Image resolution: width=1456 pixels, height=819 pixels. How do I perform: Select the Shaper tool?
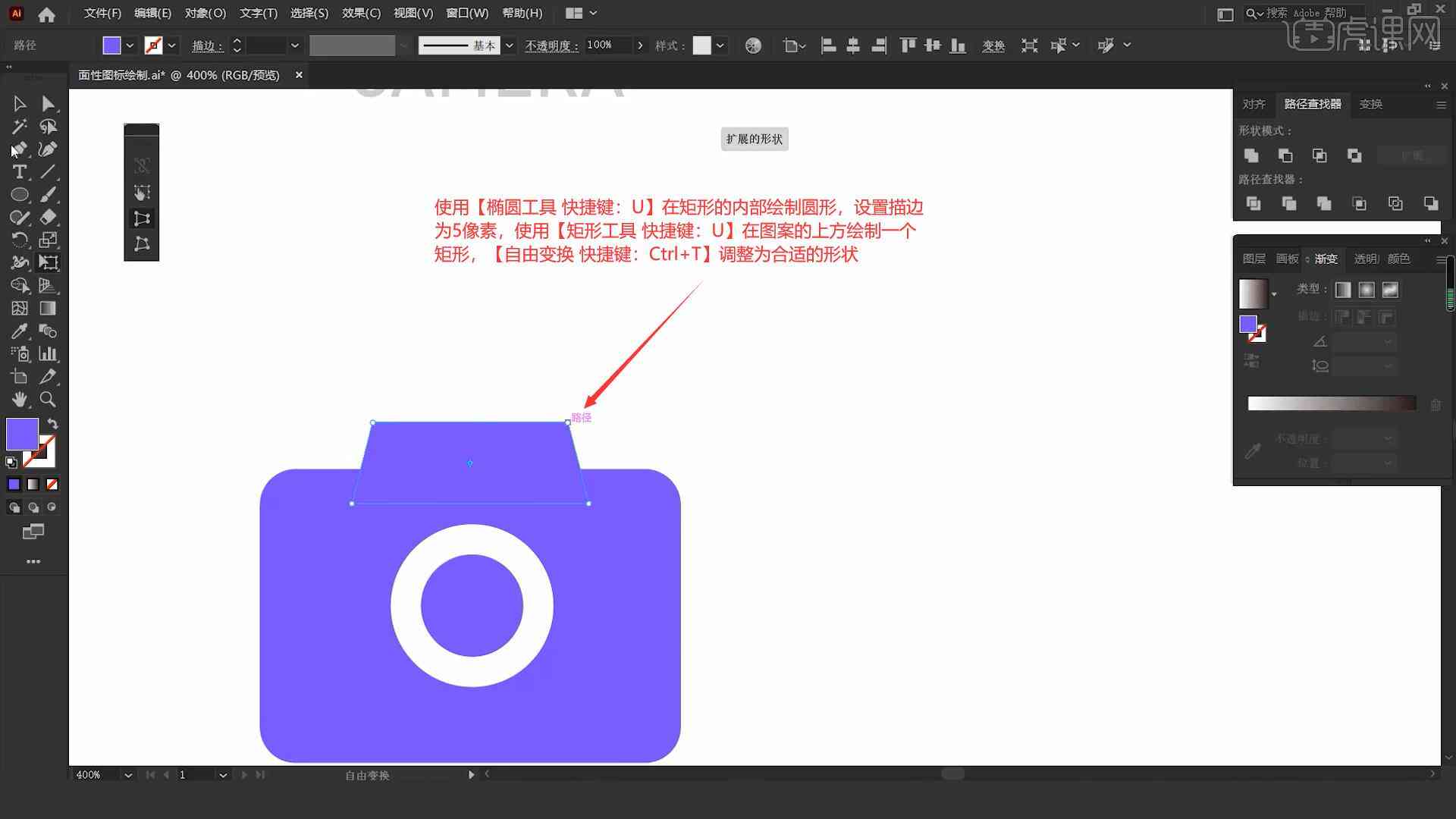pyautogui.click(x=19, y=217)
